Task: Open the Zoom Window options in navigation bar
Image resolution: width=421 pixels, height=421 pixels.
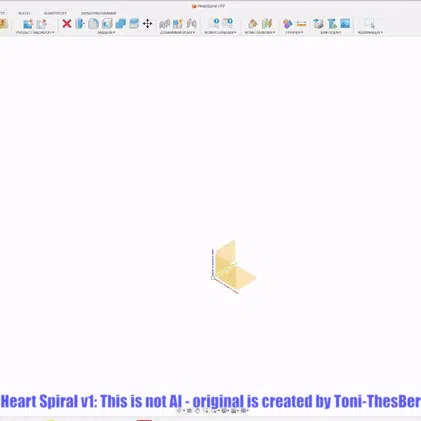Action: 214,411
